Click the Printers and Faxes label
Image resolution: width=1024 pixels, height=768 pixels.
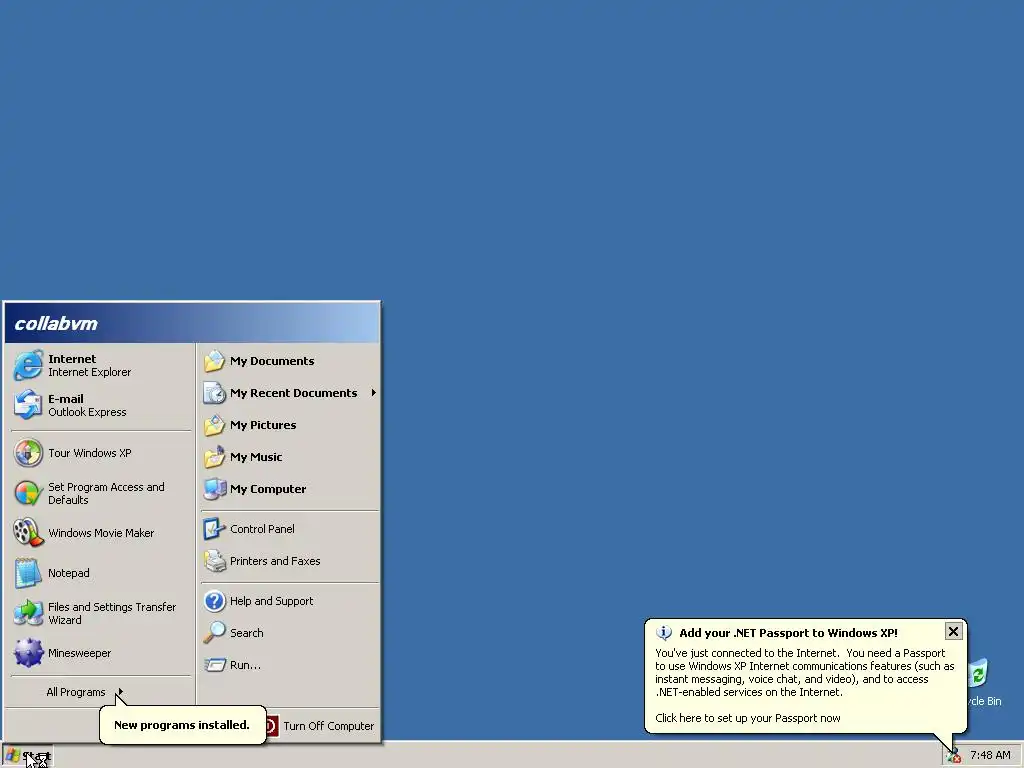pos(275,560)
